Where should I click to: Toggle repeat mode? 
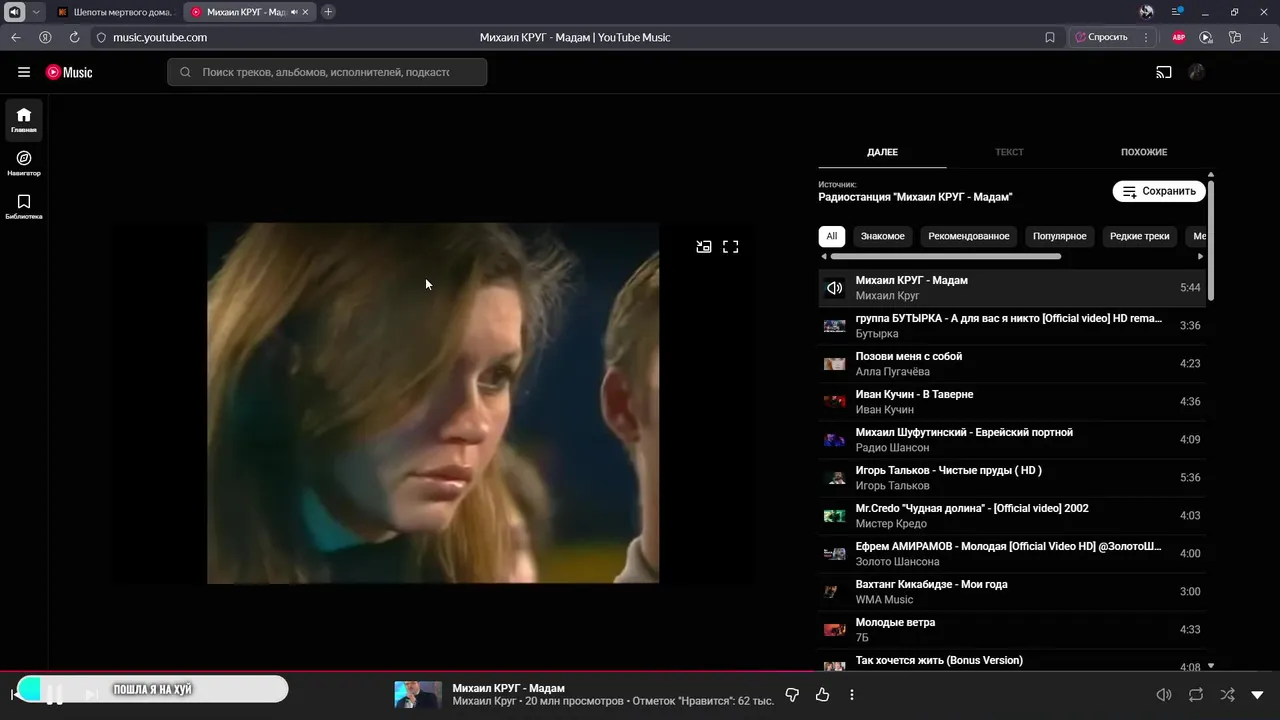(1196, 695)
